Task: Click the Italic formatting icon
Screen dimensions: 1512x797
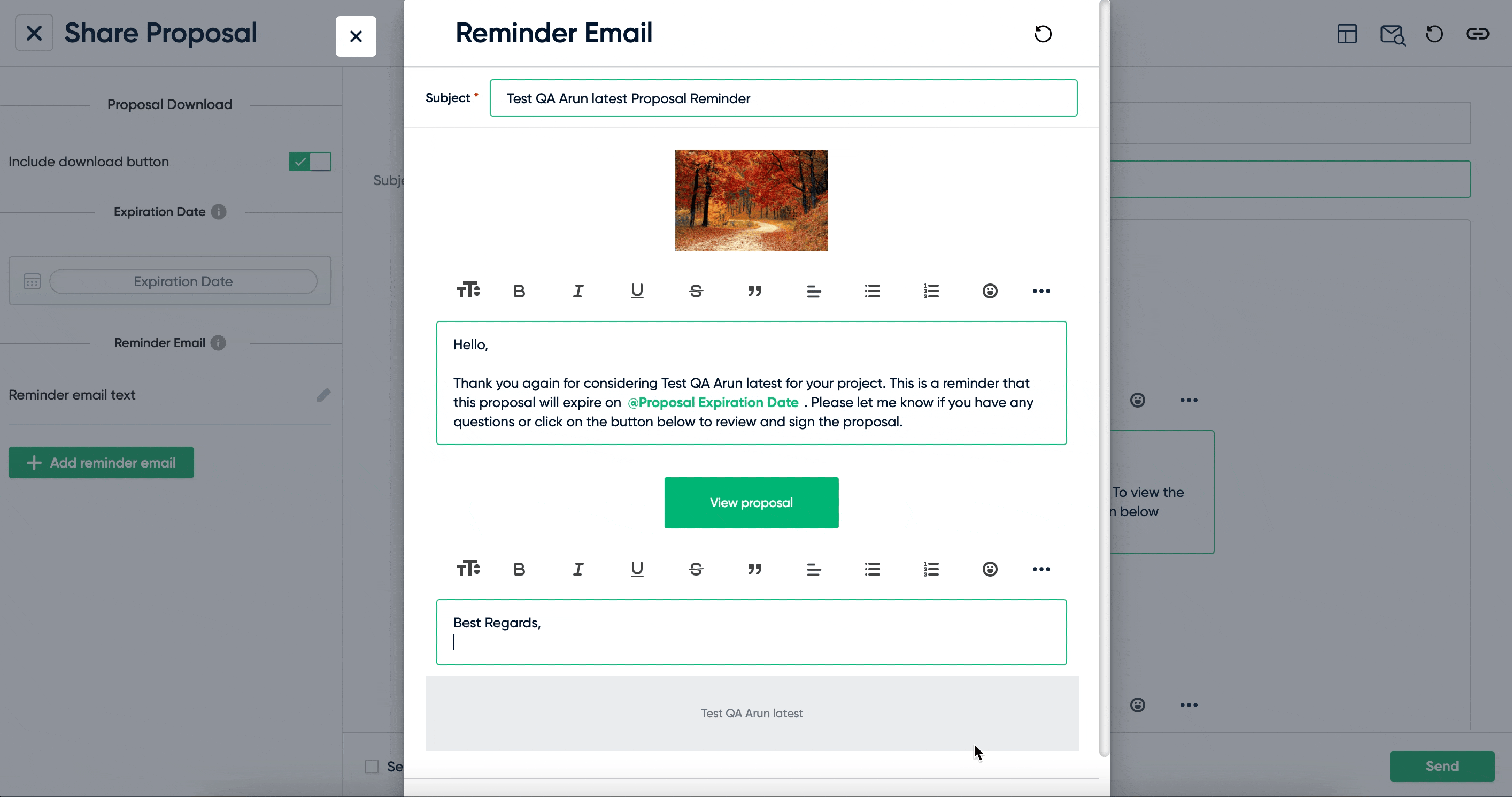Action: pos(578,291)
